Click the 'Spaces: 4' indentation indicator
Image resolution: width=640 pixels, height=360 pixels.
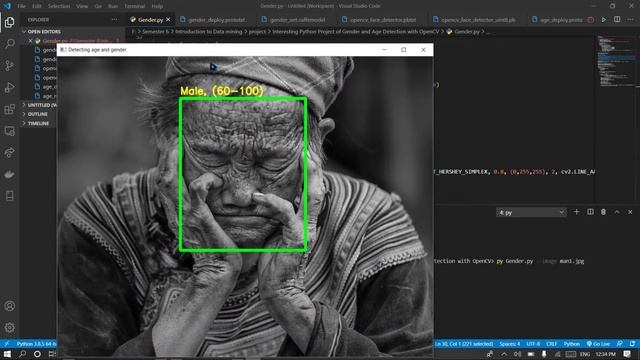pos(510,344)
